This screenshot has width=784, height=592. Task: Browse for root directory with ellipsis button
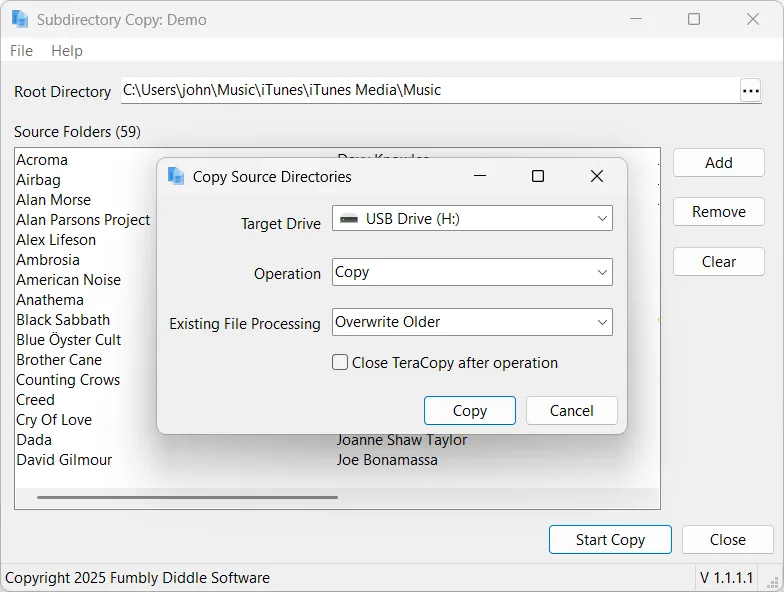click(750, 90)
